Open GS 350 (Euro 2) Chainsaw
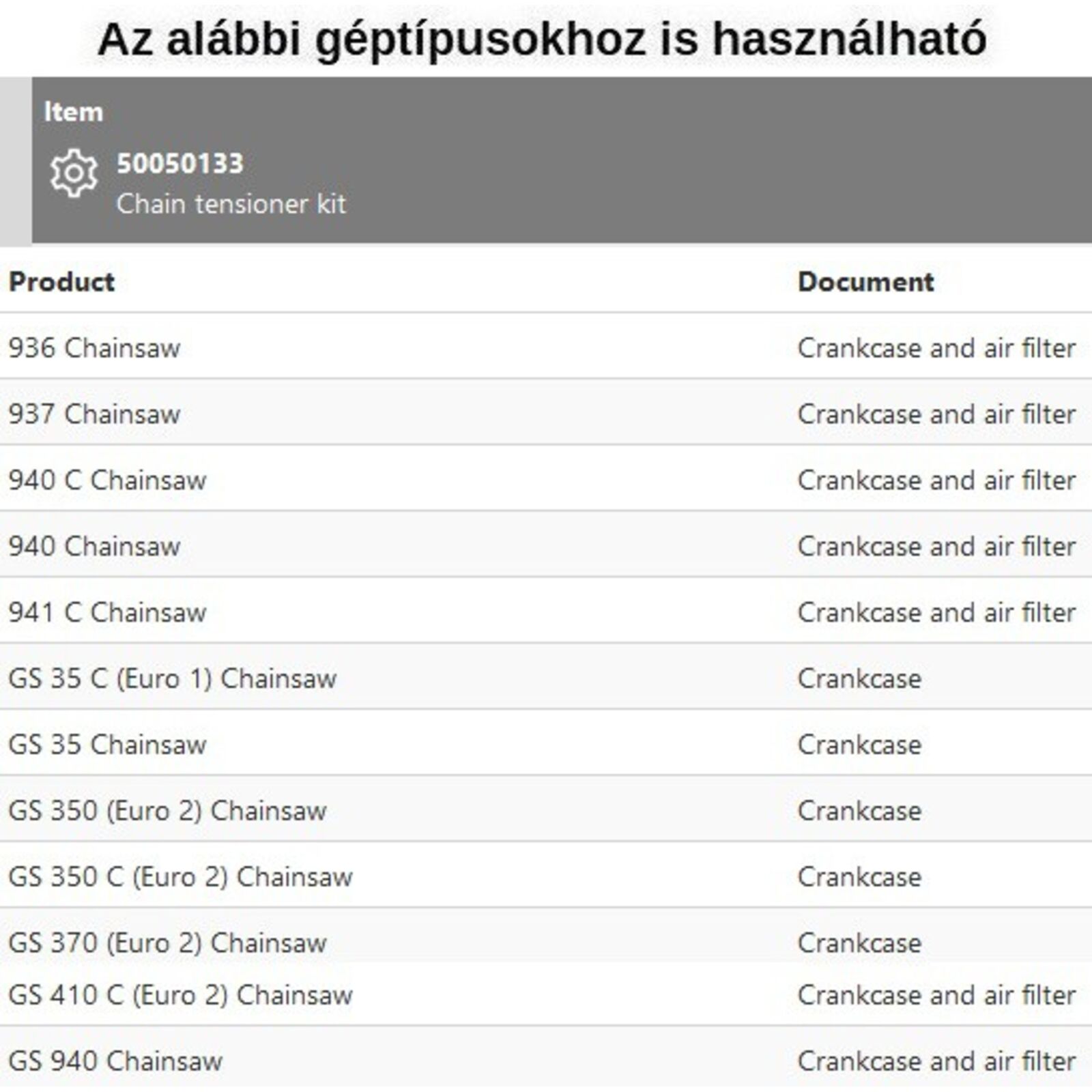 [x=167, y=811]
